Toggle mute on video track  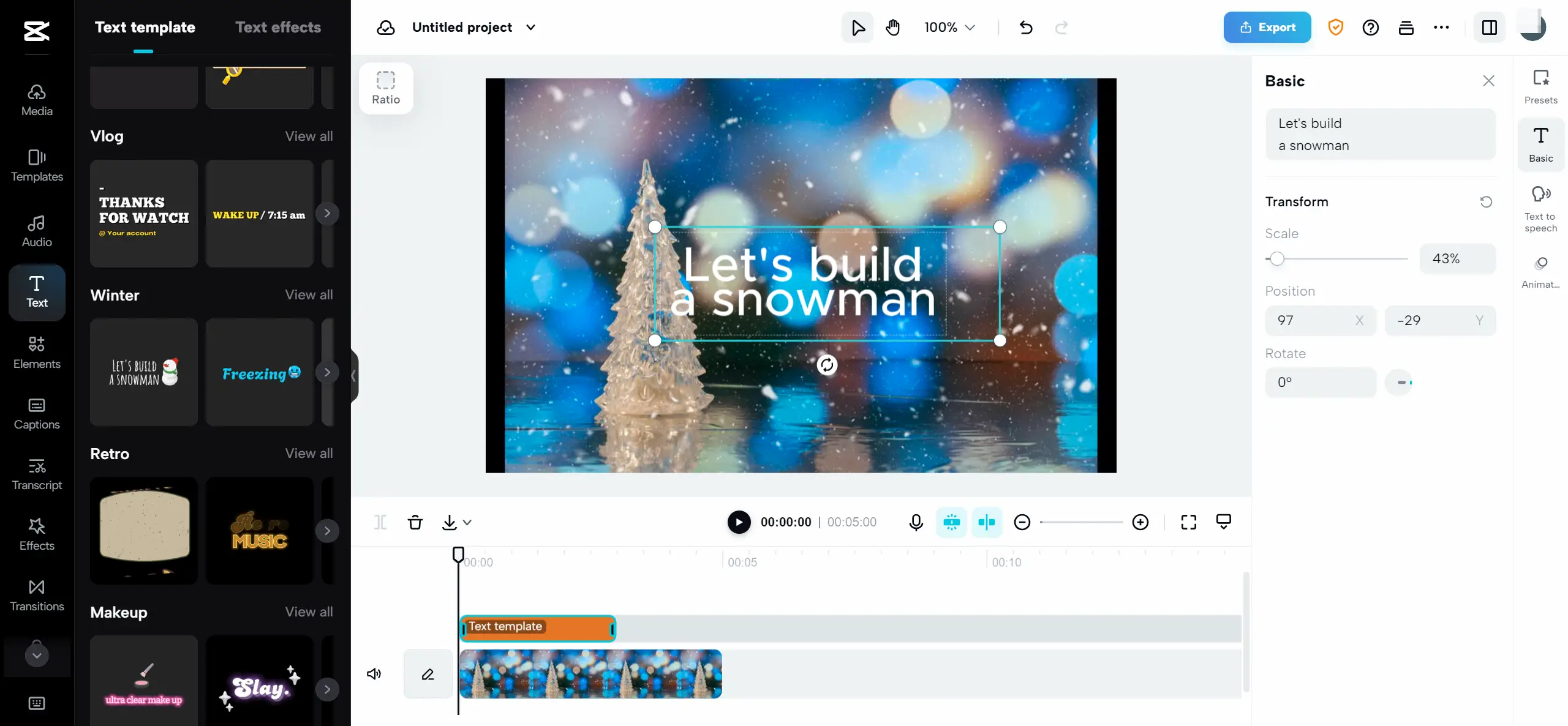[375, 674]
